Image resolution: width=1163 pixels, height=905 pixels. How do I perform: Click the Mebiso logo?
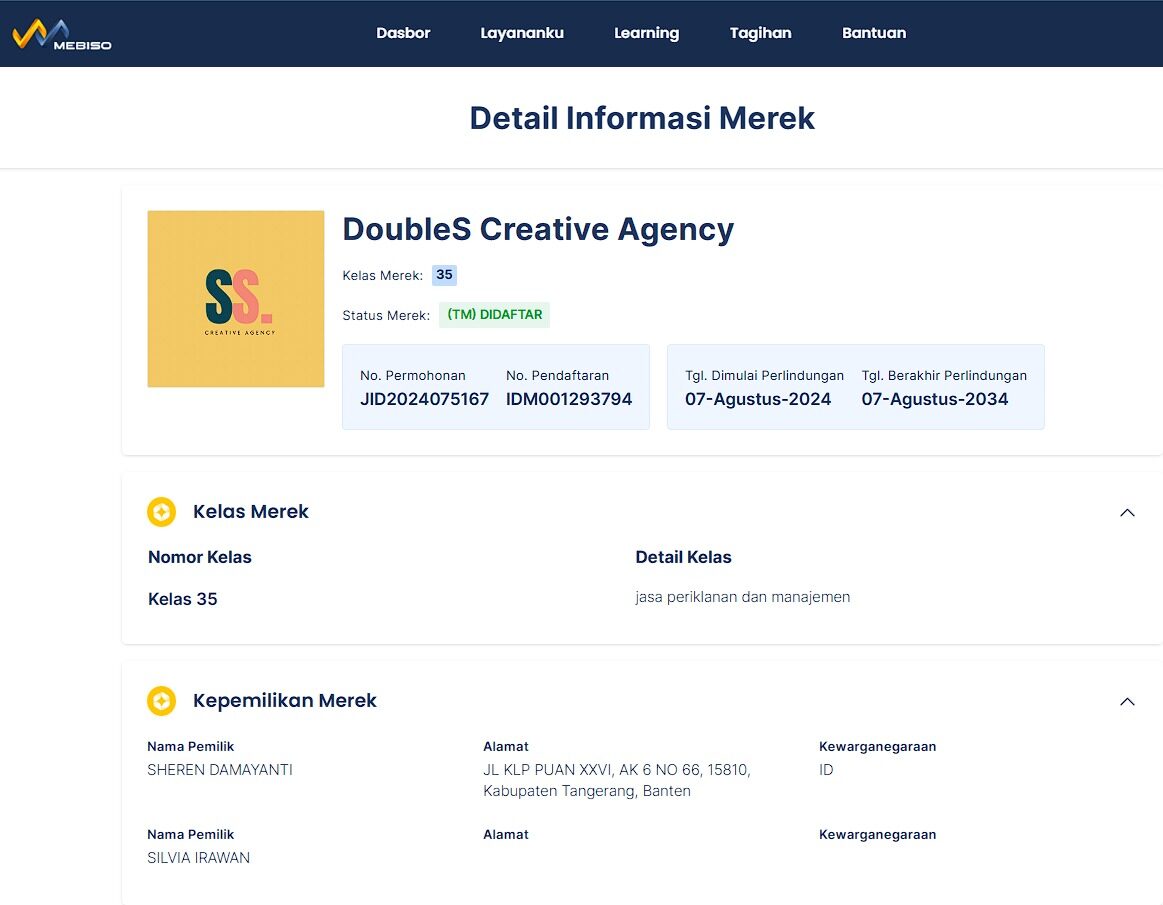tap(62, 34)
